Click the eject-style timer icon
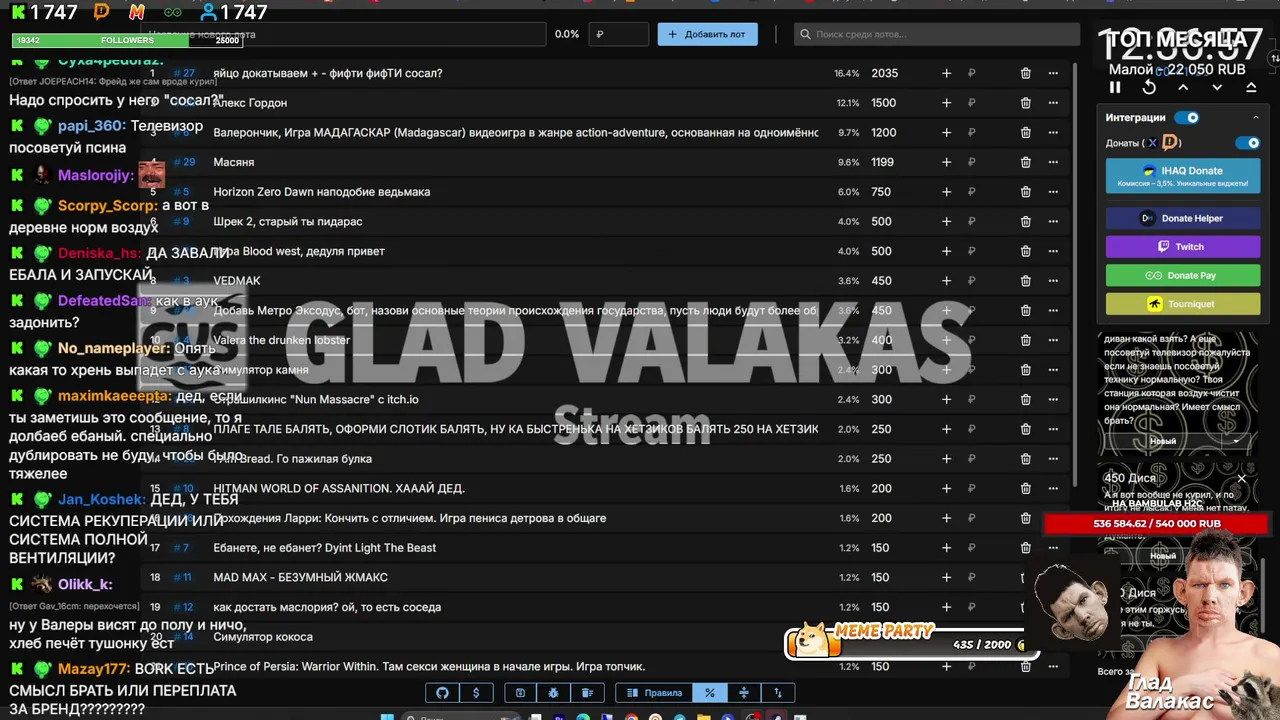1280x720 pixels. coord(1251,88)
